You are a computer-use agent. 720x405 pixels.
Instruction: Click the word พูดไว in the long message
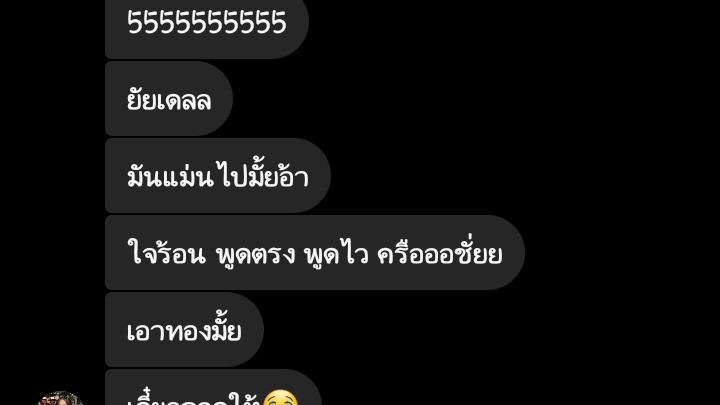click(x=336, y=254)
